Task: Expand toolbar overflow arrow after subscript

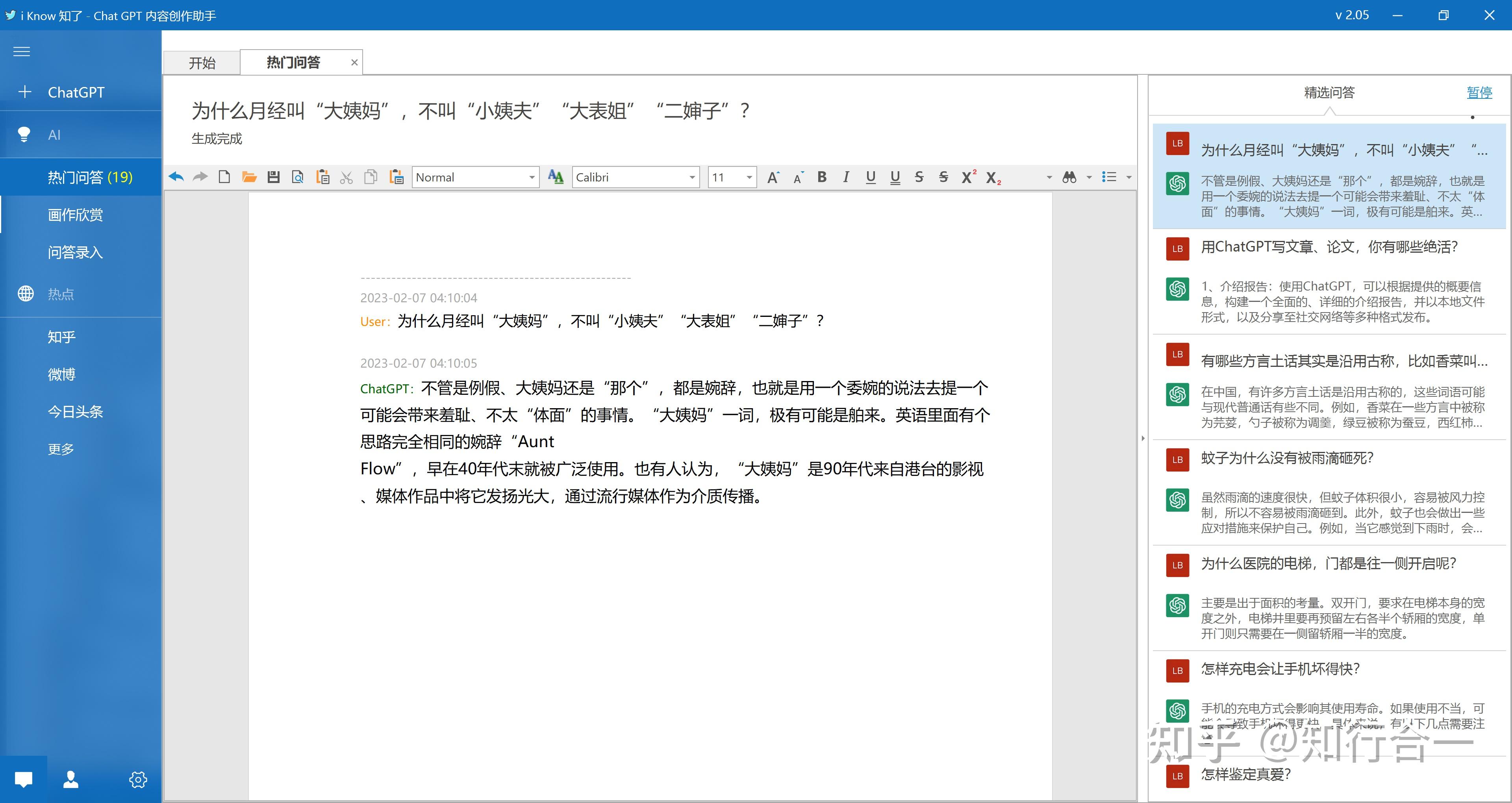Action: coord(1049,177)
